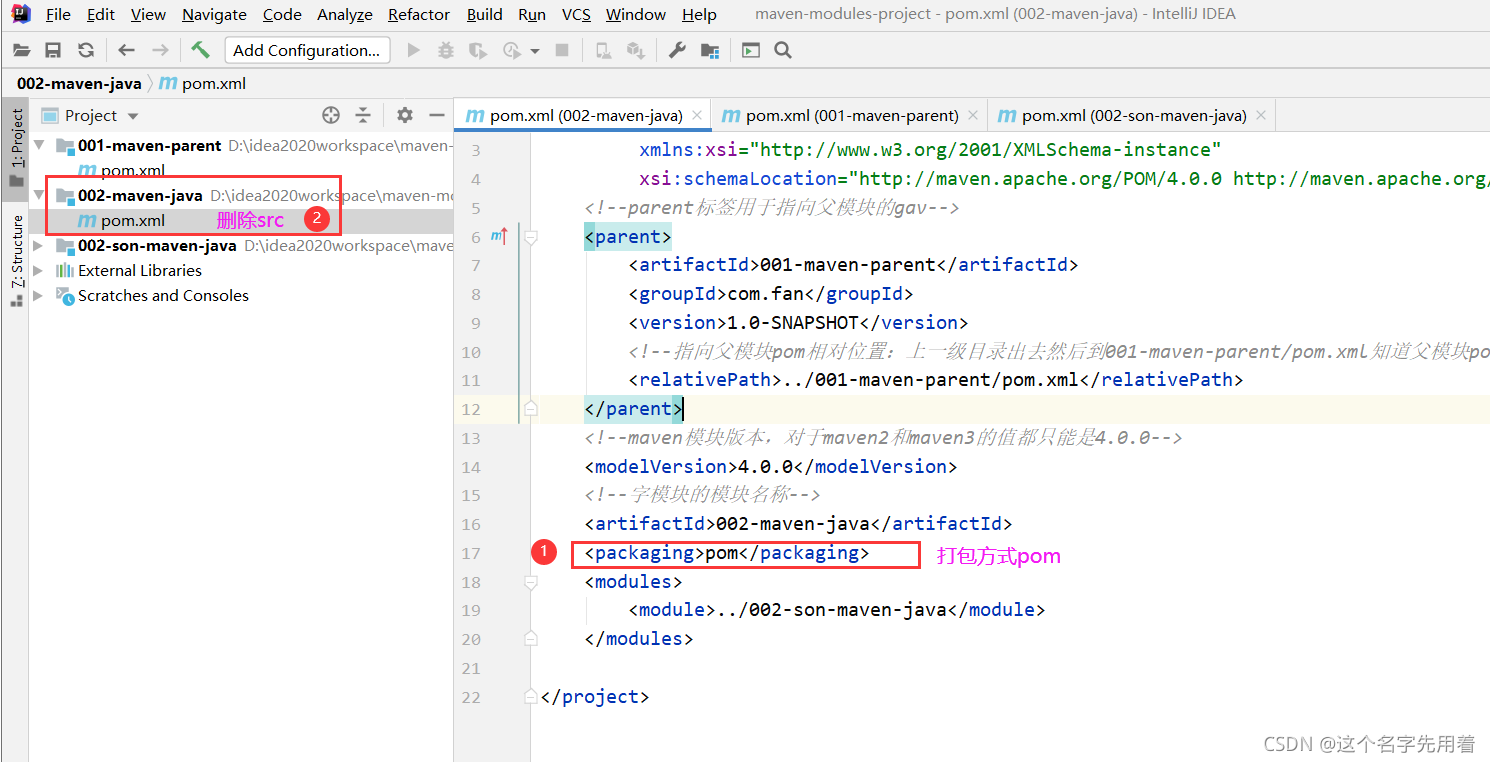The image size is (1490, 762).
Task: Select the Scratches and Consoles row
Action: (x=240, y=295)
